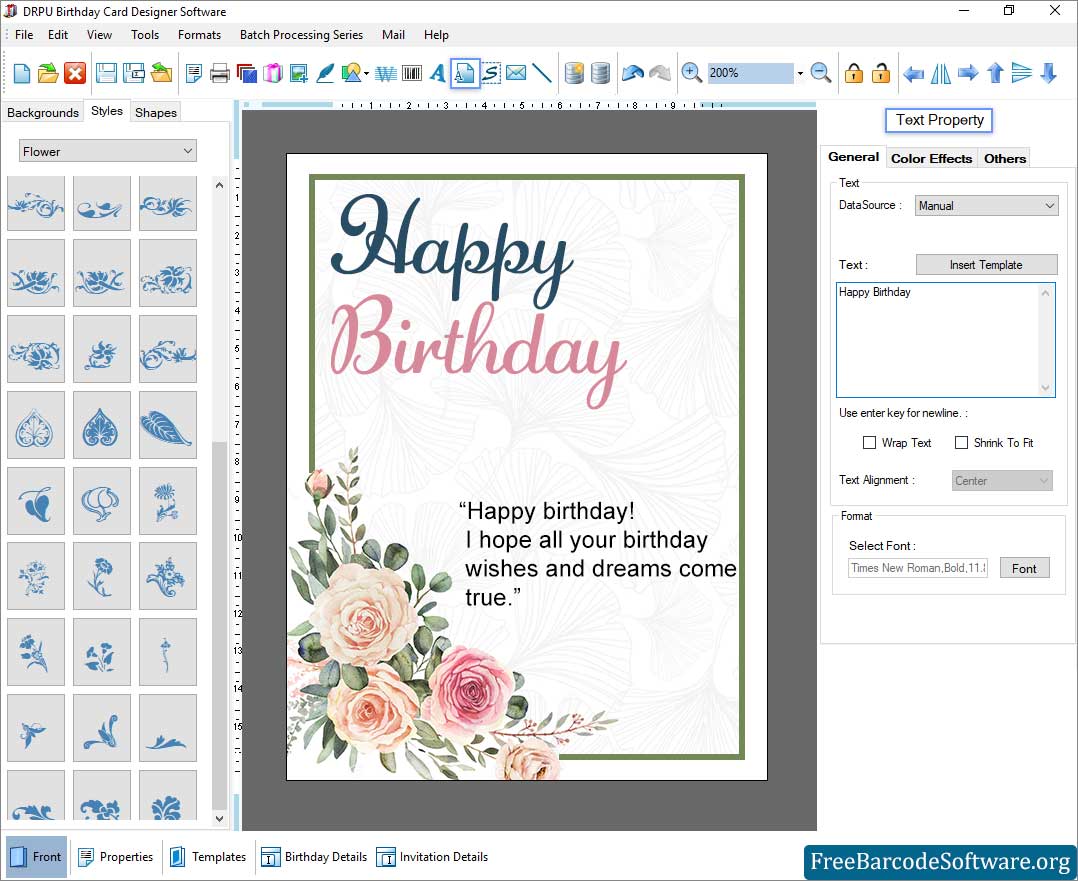This screenshot has height=881, width=1078.
Task: Enable the Wrap Text checkbox
Action: (x=869, y=443)
